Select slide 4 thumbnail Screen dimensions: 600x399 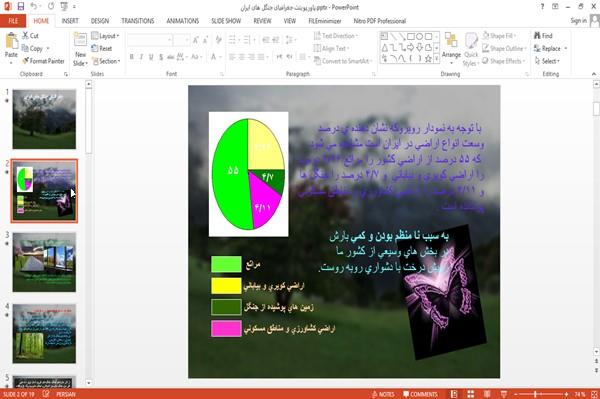pos(44,333)
